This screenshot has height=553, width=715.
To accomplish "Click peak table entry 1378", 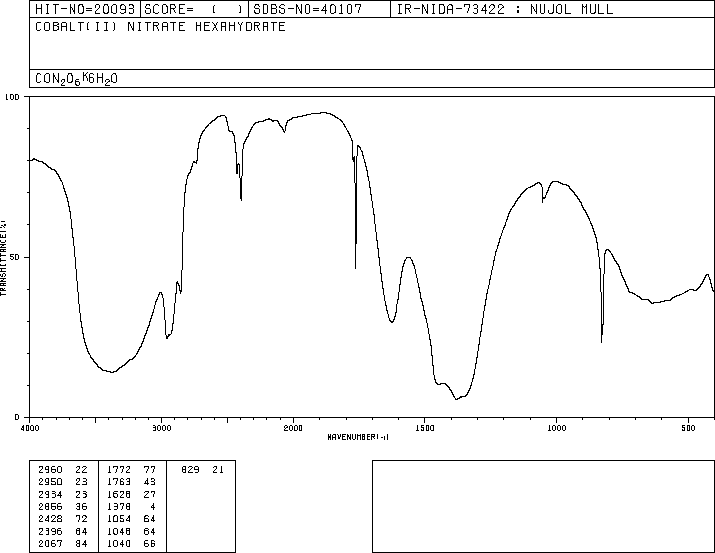I will point(119,507).
